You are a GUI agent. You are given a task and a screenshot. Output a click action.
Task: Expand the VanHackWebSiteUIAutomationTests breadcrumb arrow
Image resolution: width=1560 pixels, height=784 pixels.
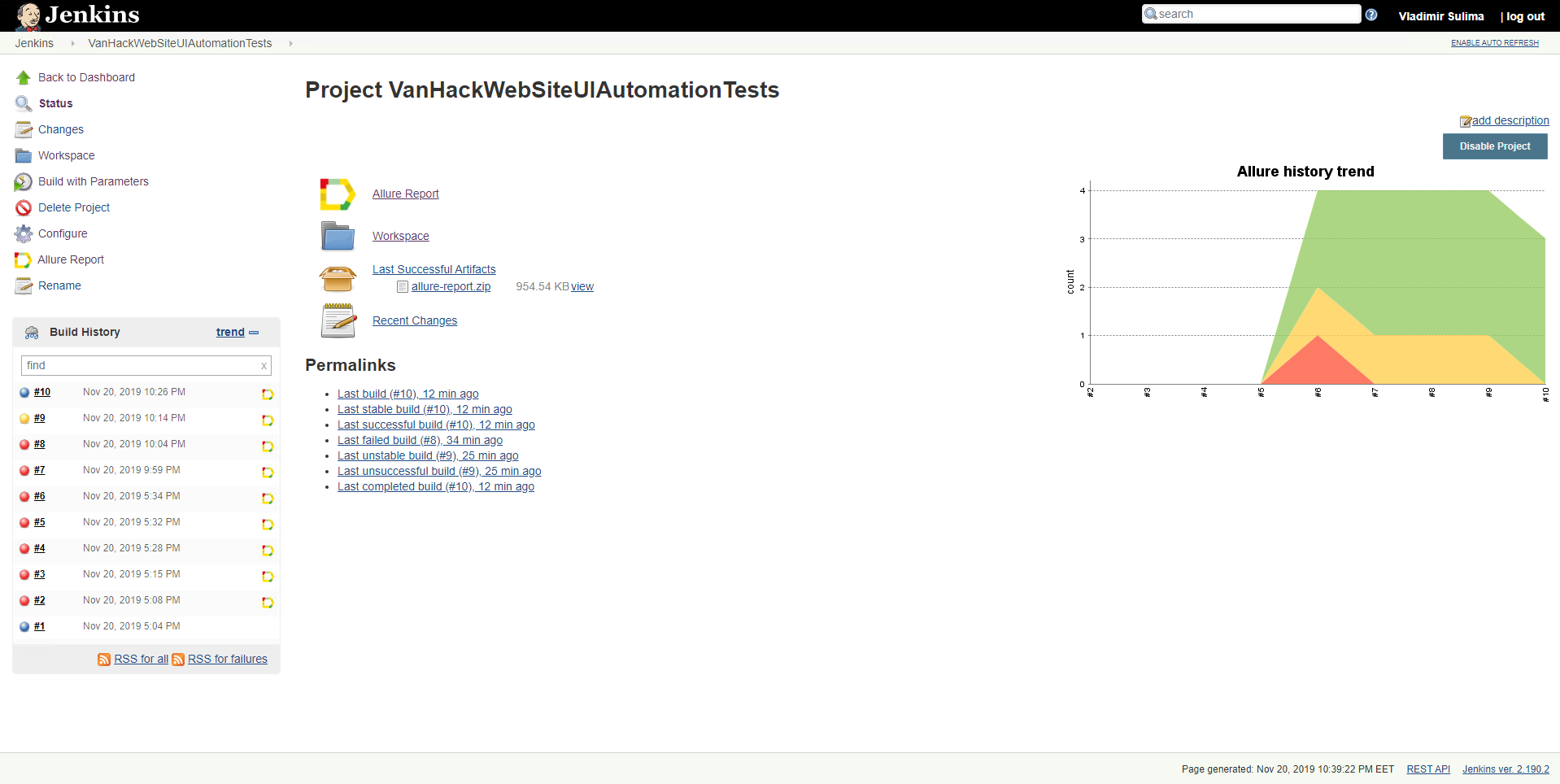(290, 43)
